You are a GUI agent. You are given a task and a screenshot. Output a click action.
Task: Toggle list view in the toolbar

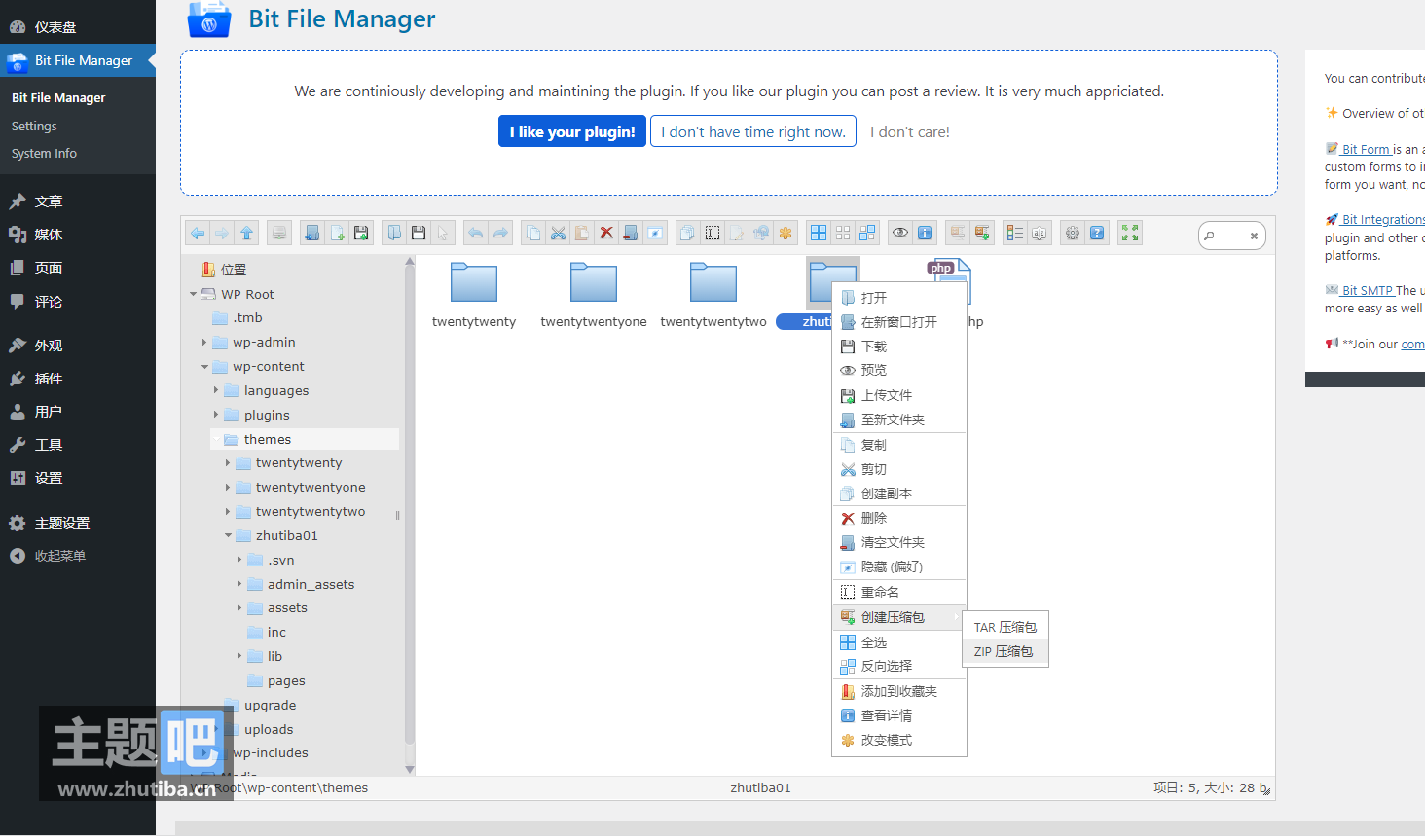click(x=1015, y=233)
